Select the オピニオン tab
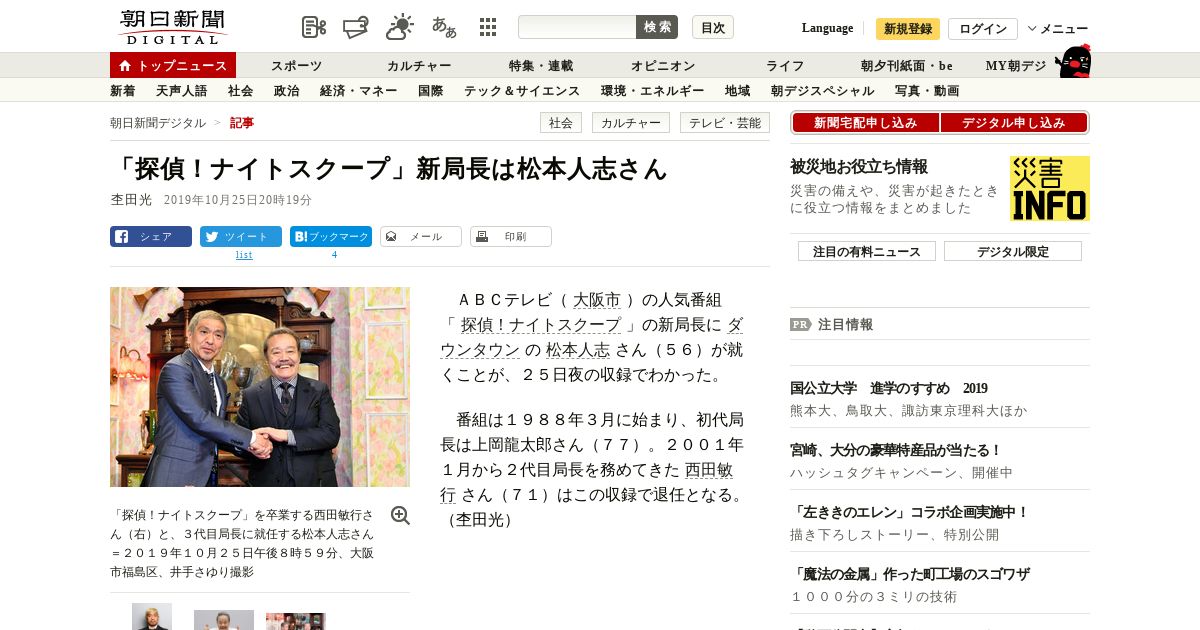 663,66
